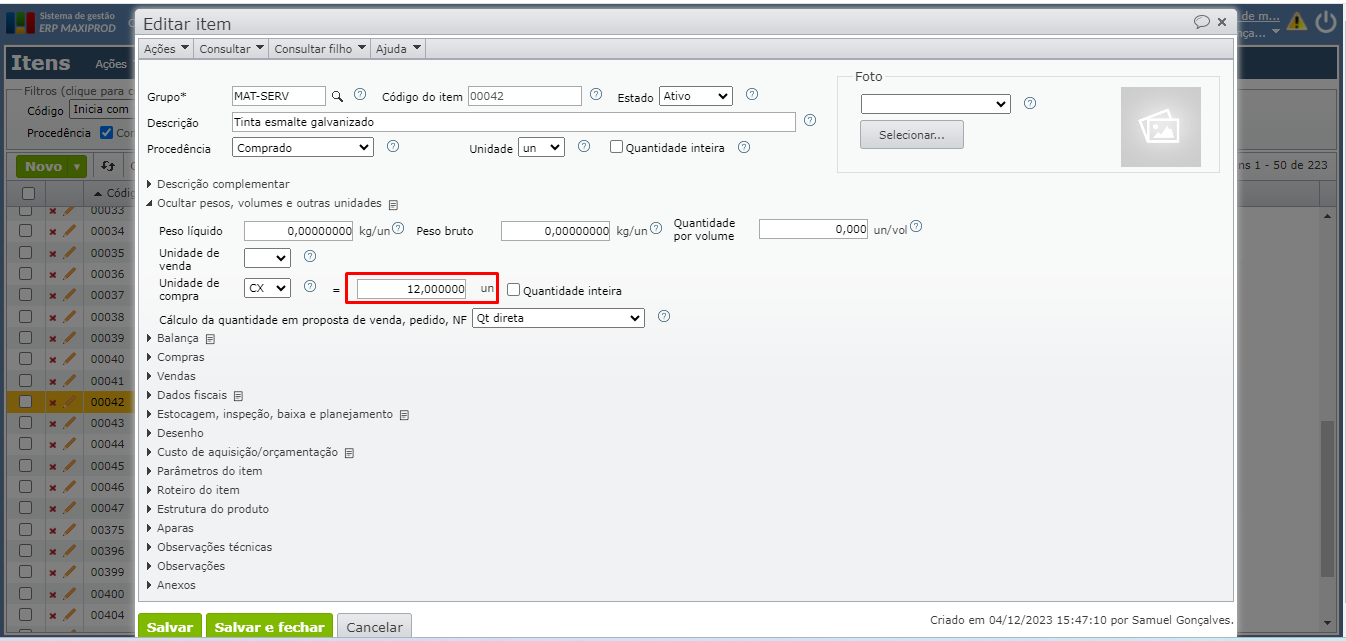Check the row 00399 checkbox
This screenshot has height=641, width=1346.
[26, 572]
